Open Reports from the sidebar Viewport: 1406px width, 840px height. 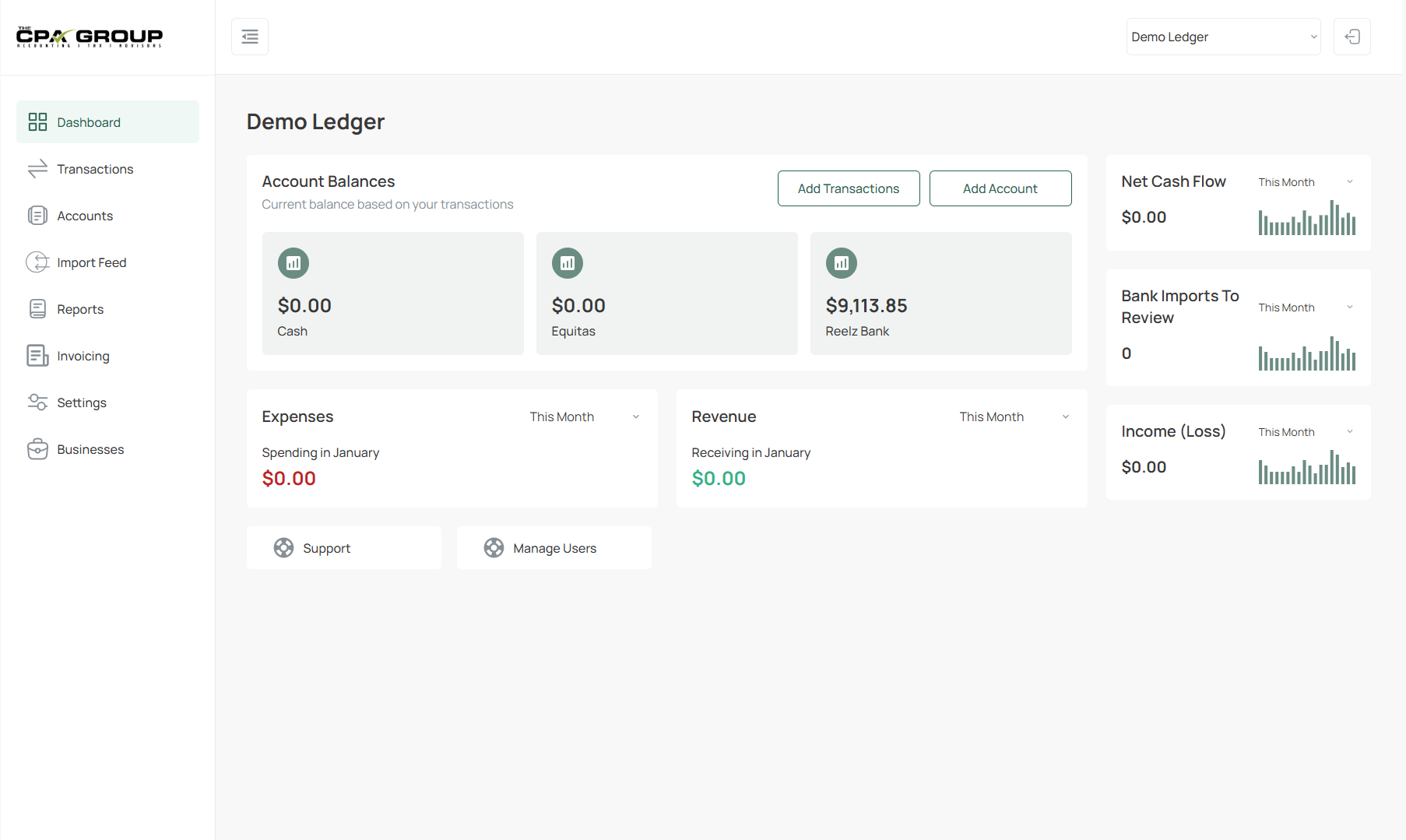[x=80, y=309]
